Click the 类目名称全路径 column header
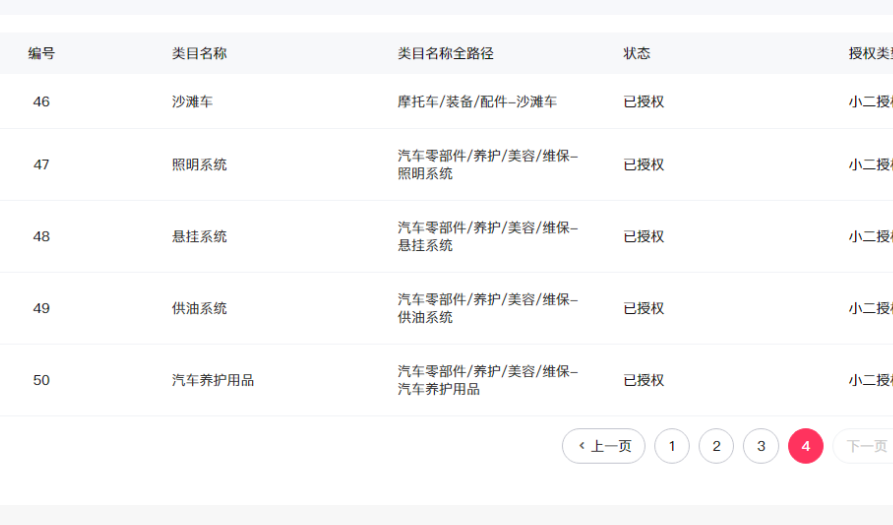The width and height of the screenshot is (893, 525). pos(445,53)
